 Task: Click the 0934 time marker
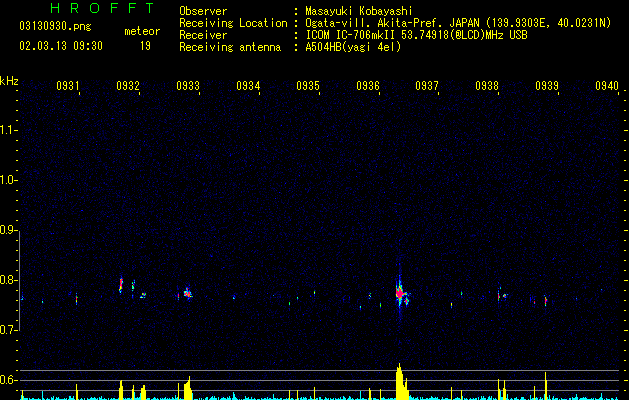coord(248,85)
